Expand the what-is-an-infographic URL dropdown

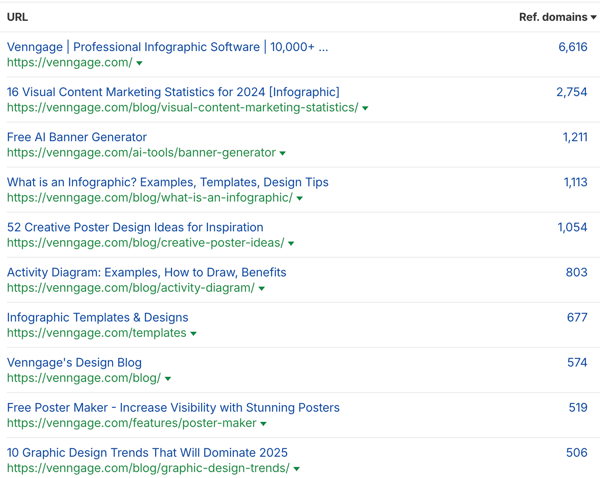point(300,198)
